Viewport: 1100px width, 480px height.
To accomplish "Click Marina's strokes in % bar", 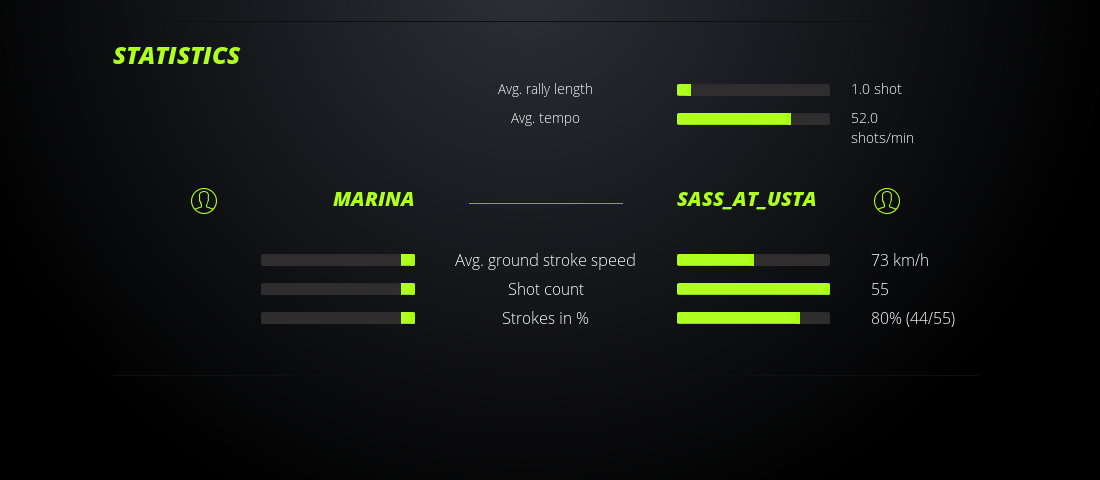I will (x=338, y=318).
